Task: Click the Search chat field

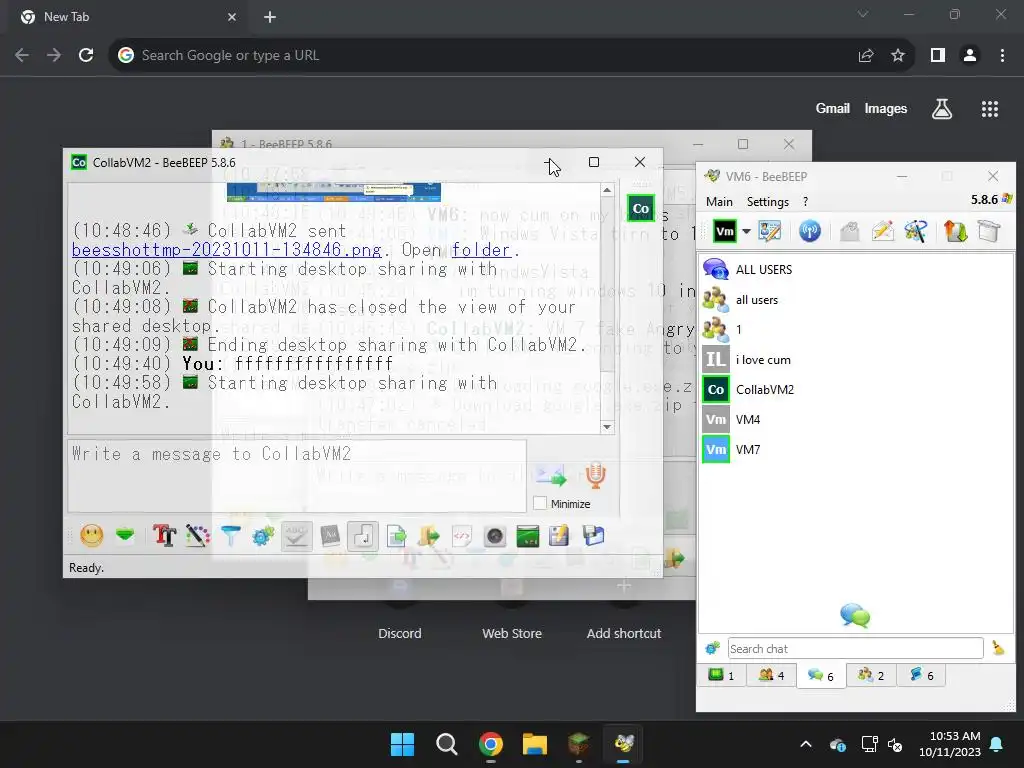Action: (x=856, y=648)
